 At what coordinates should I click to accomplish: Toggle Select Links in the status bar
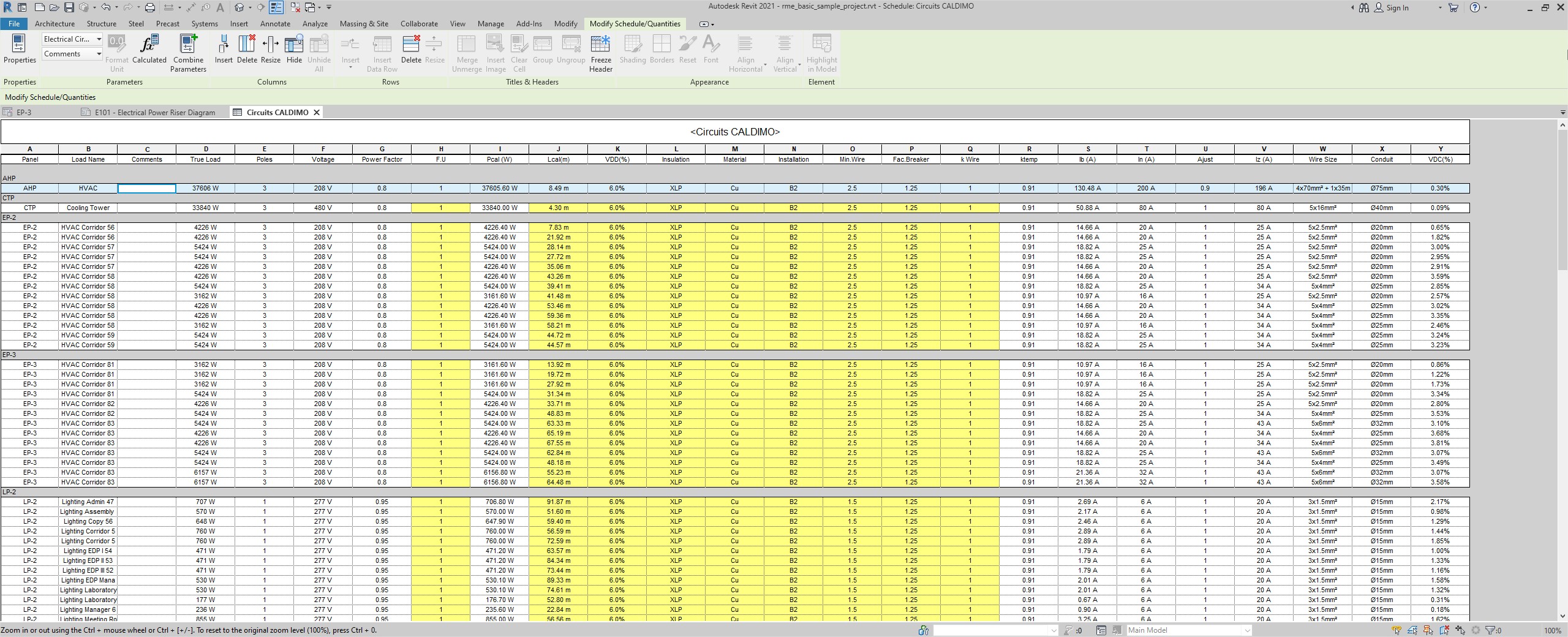(1397, 630)
